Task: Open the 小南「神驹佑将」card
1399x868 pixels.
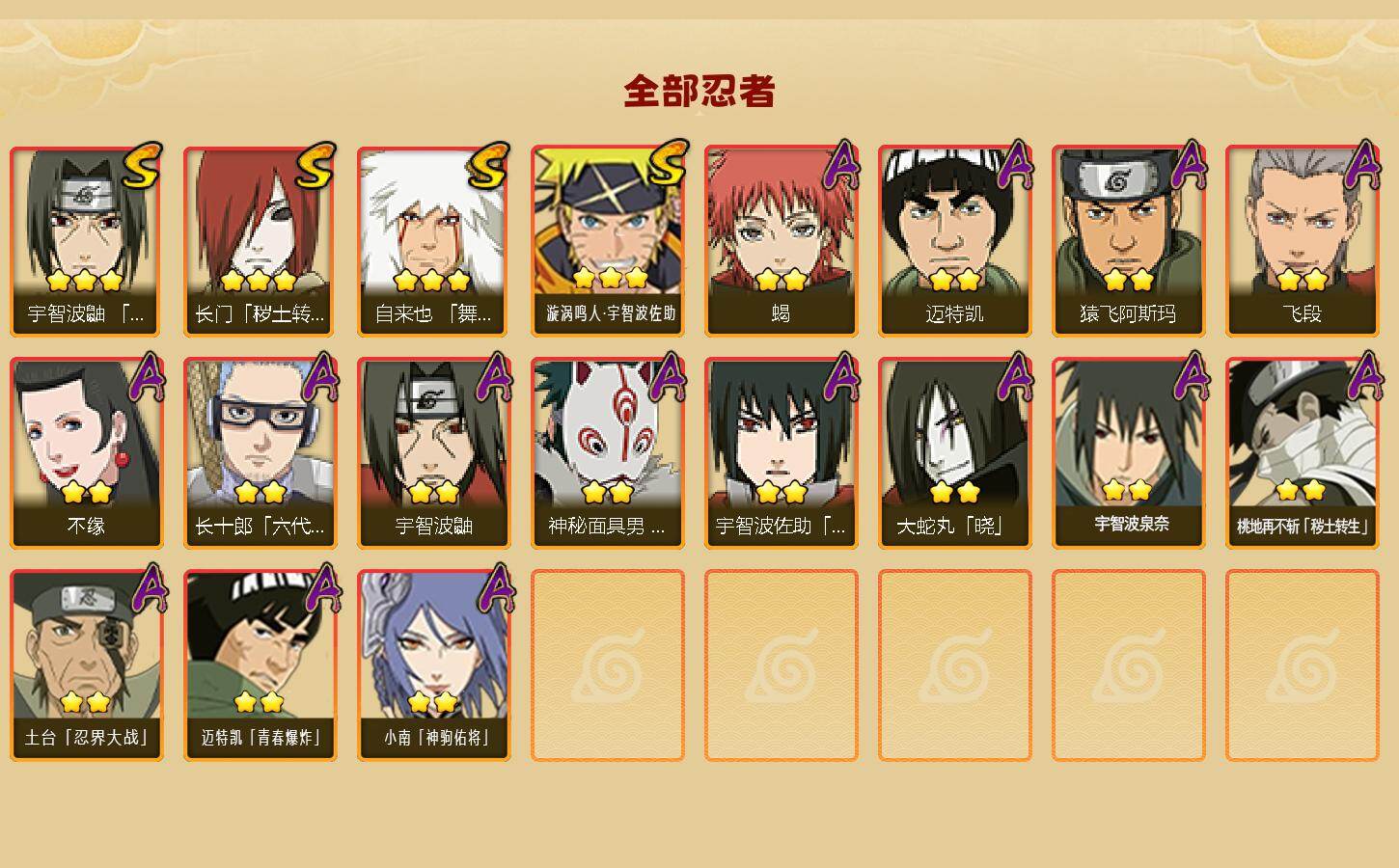Action: pyautogui.click(x=434, y=665)
